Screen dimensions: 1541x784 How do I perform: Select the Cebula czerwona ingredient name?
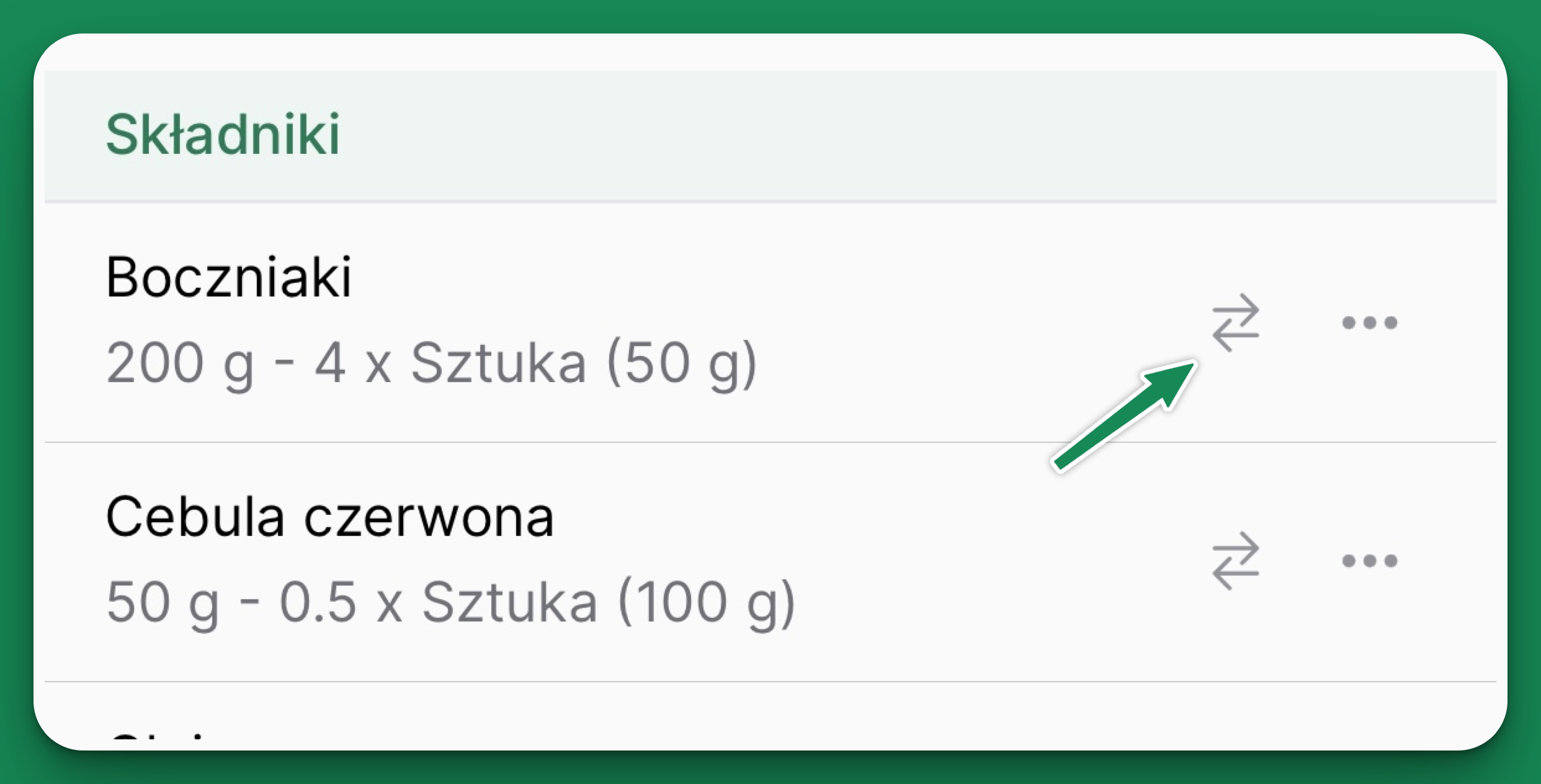pos(329,517)
